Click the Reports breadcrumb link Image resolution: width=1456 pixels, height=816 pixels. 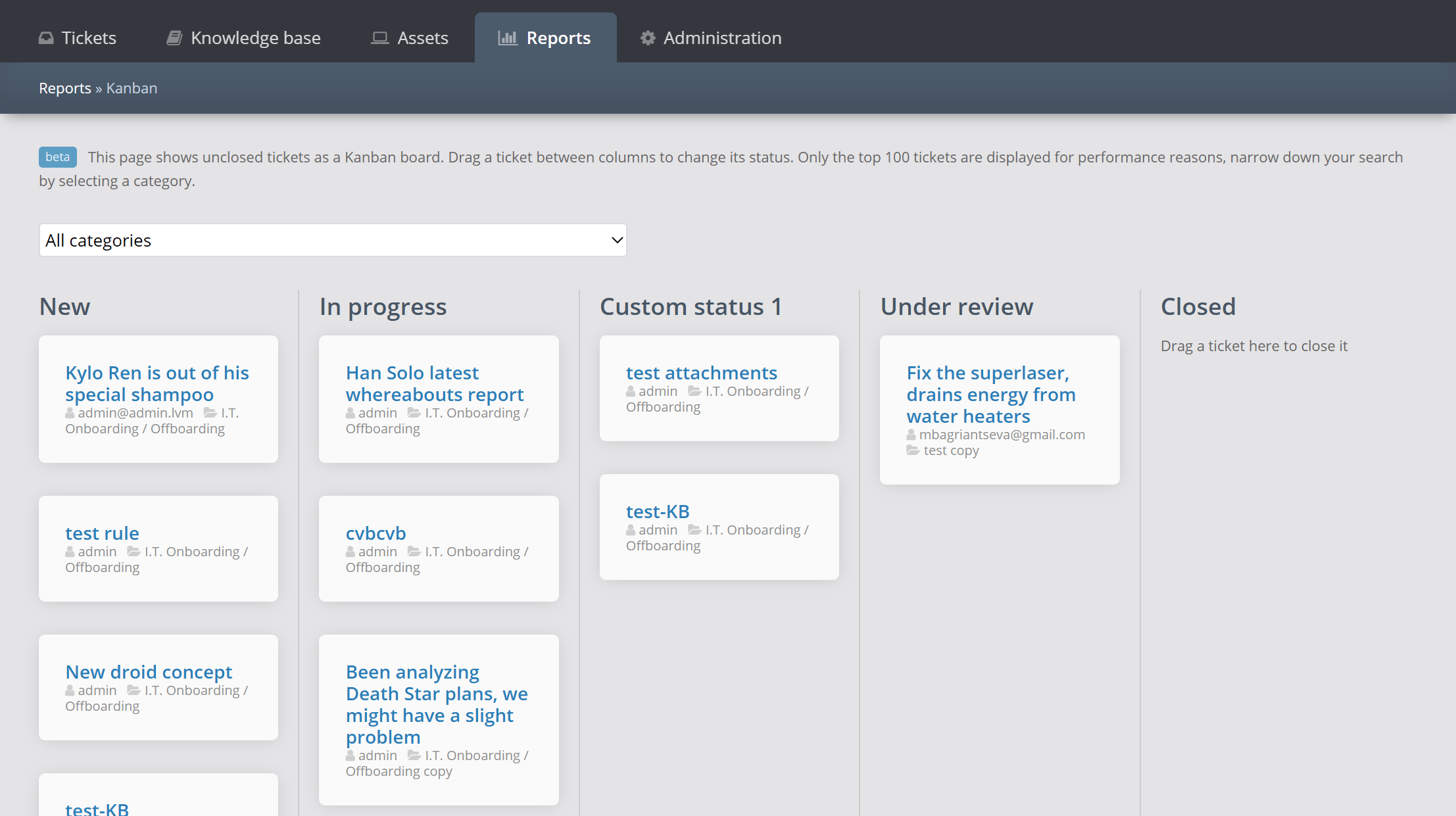click(x=64, y=87)
